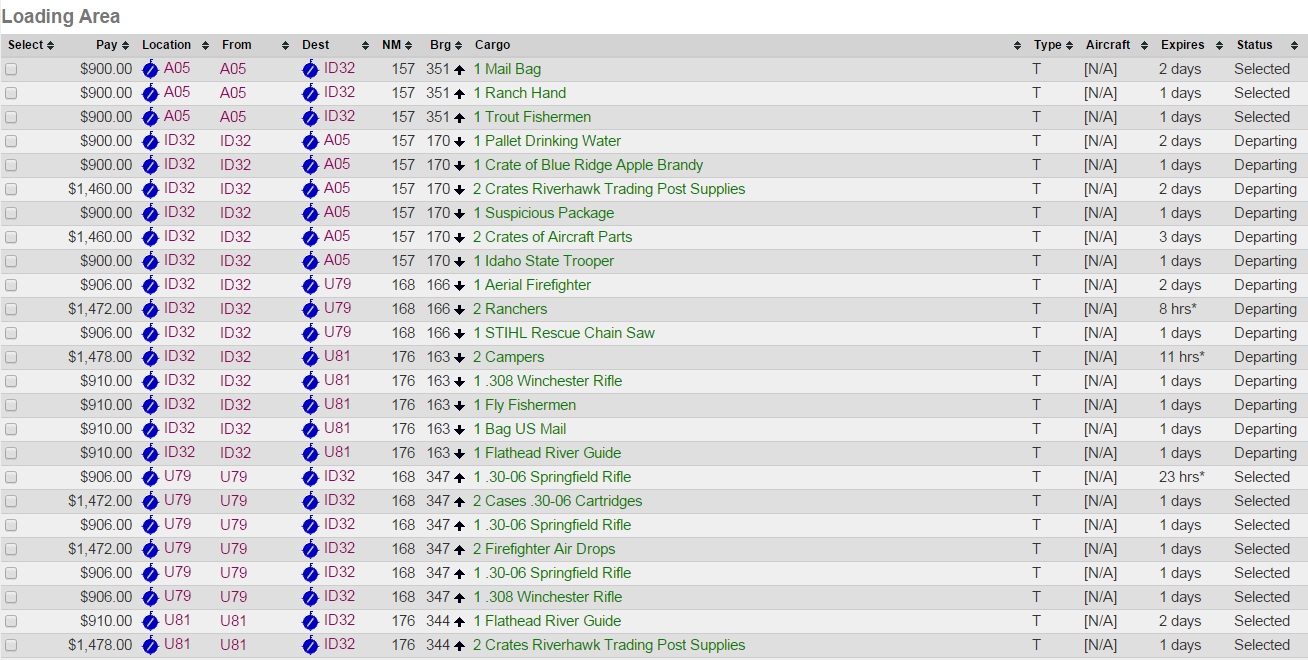Open the 1 STIHL Rescue Chain Saw link

(564, 333)
